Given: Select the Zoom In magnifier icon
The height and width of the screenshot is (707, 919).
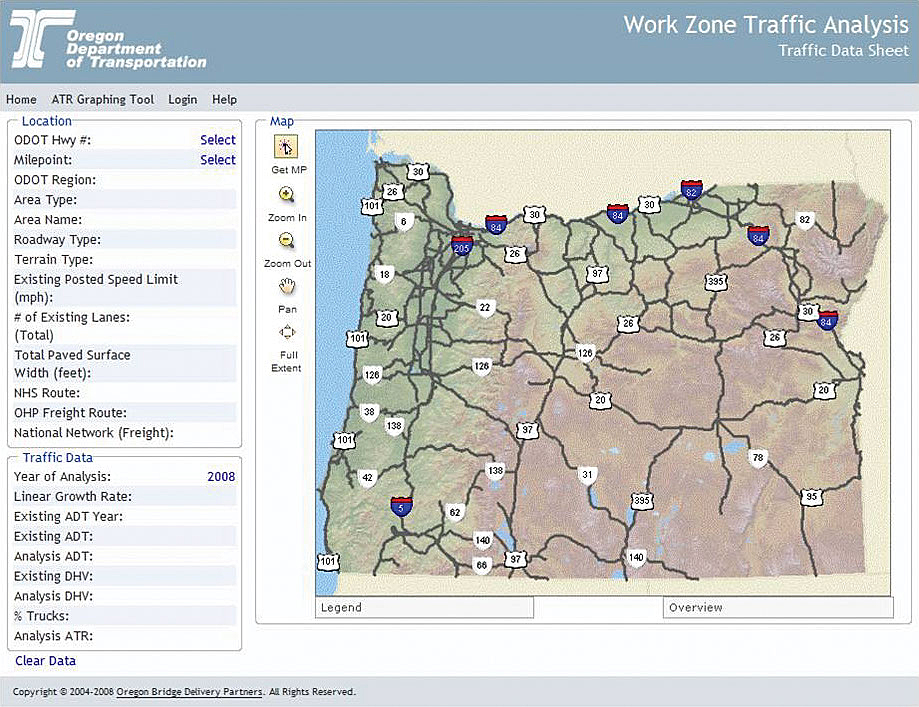Looking at the screenshot, I should pos(286,195).
